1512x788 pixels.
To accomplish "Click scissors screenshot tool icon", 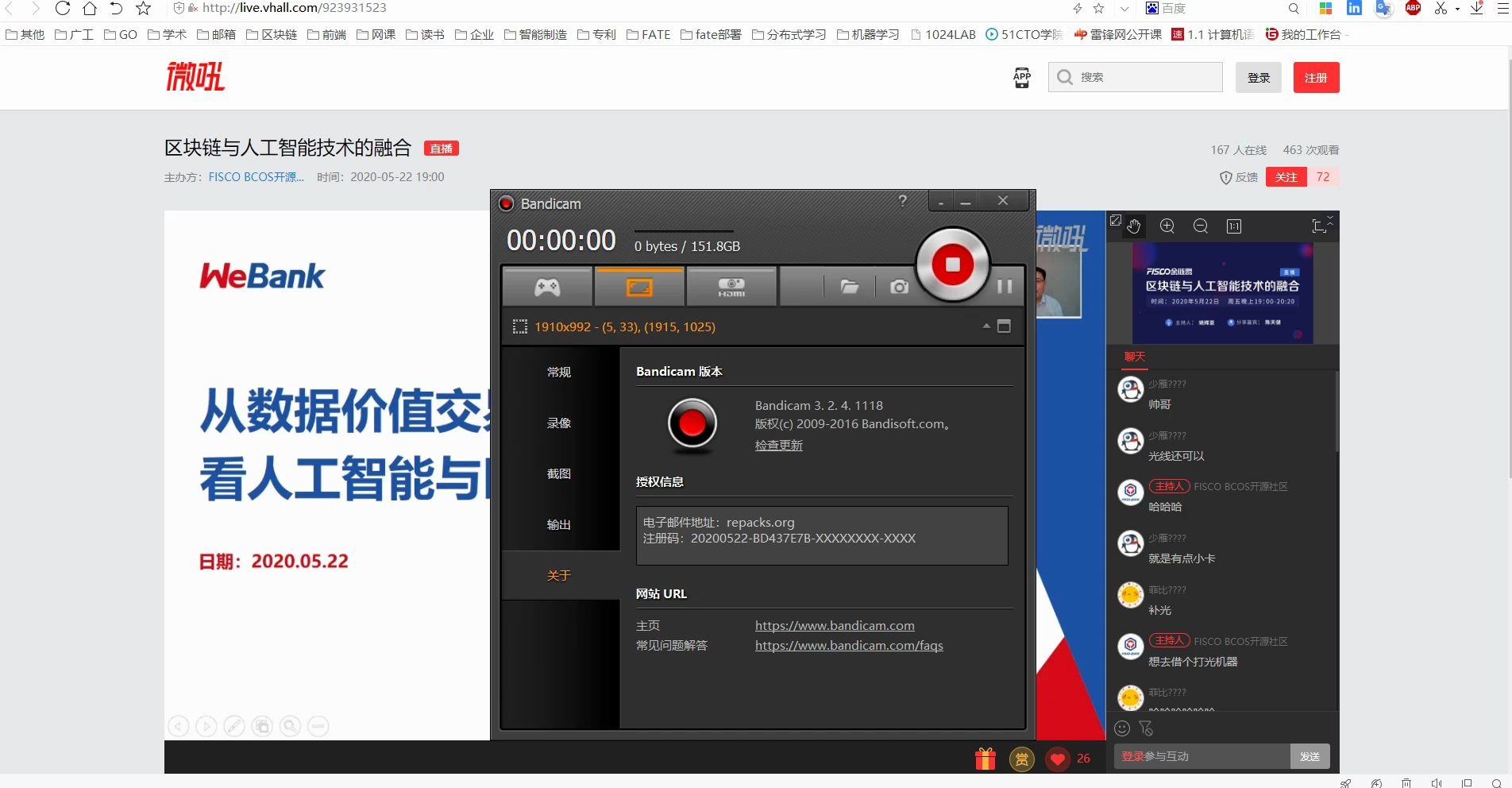I will coord(1441,8).
